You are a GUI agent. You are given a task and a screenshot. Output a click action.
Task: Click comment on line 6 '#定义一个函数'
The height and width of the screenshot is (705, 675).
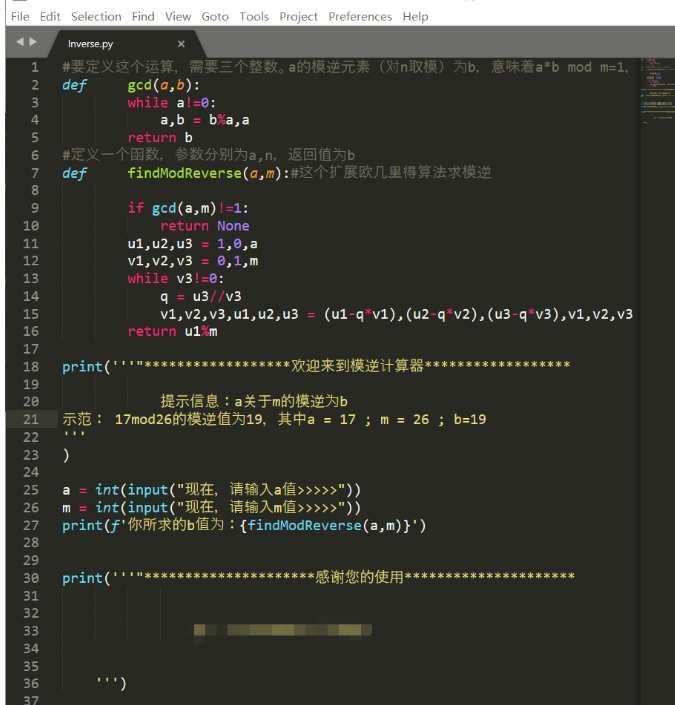[x=209, y=155]
